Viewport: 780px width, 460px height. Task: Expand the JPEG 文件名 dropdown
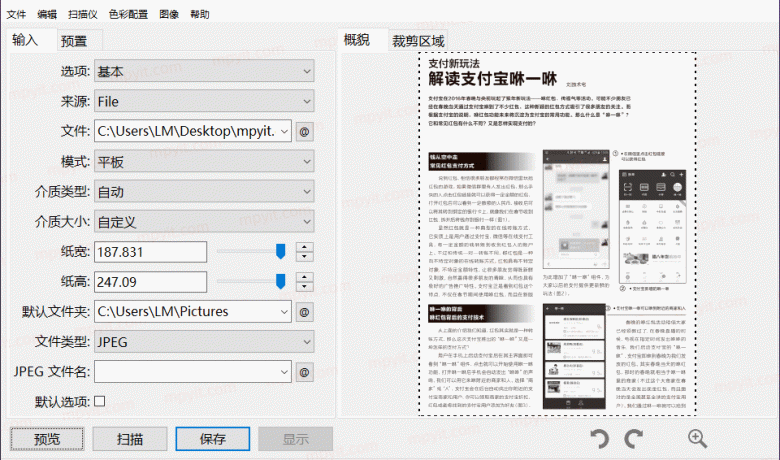pos(284,371)
